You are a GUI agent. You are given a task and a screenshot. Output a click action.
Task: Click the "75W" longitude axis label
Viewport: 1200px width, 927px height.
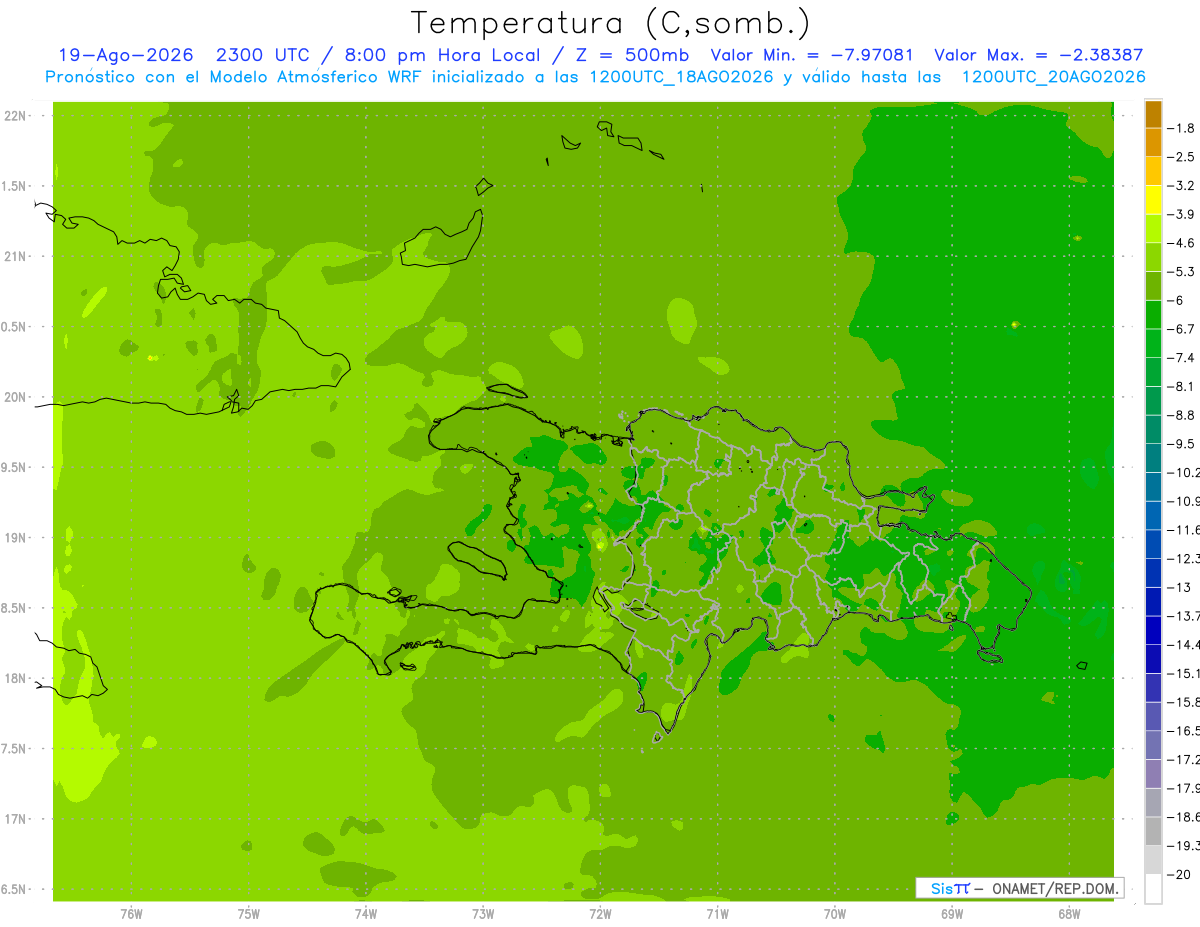coord(249,912)
